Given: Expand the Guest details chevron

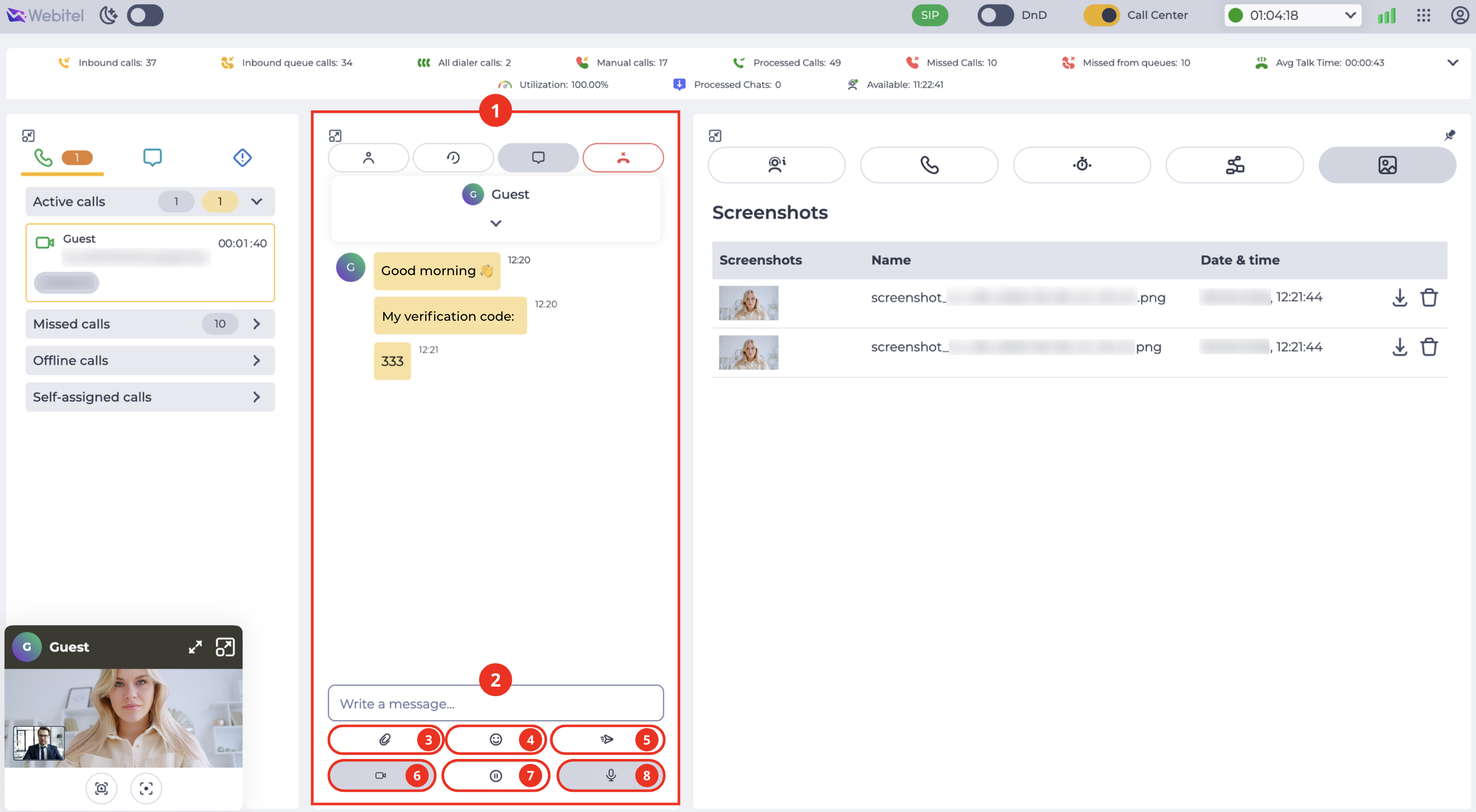Looking at the screenshot, I should [495, 224].
